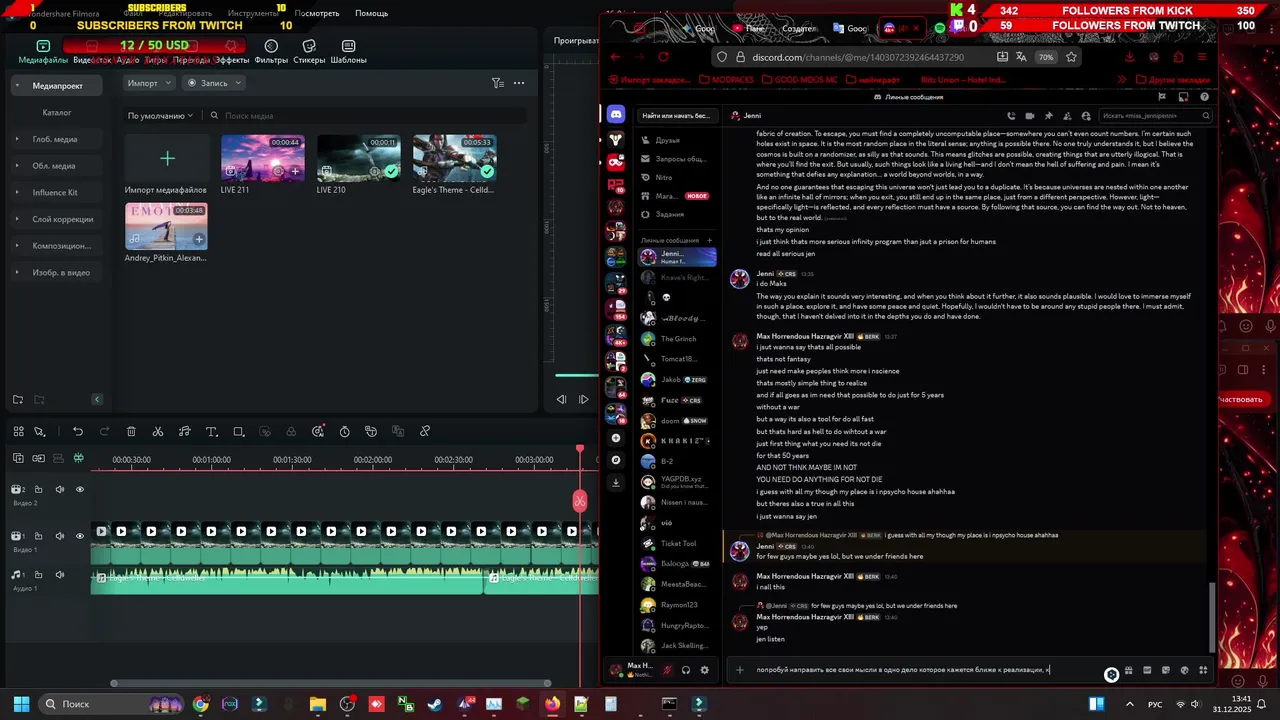Expand the Influence Kit tree item
Viewport: 1280px width, 720px height.
17,192
